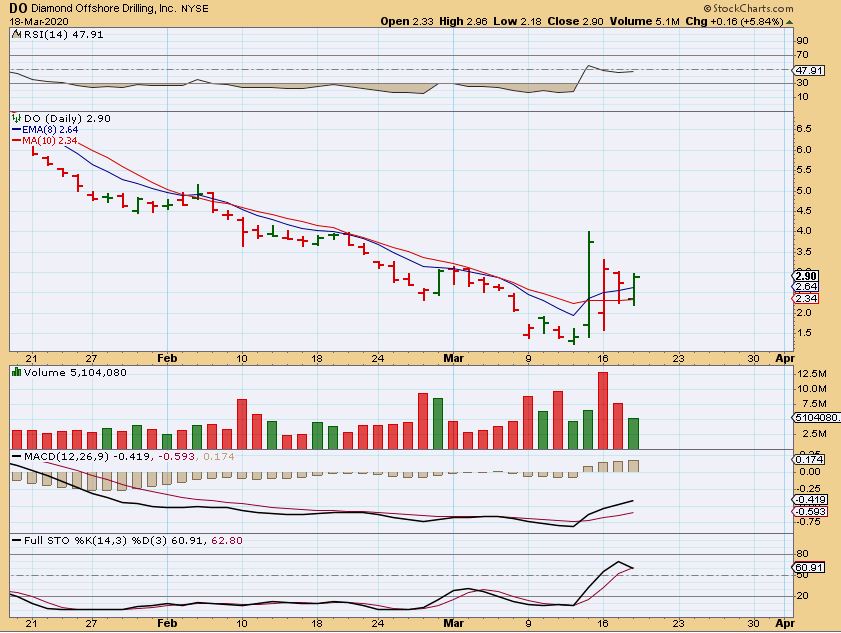Image resolution: width=841 pixels, height=633 pixels.
Task: Click the '18-Mar-2020' date label
Action: click(39, 22)
